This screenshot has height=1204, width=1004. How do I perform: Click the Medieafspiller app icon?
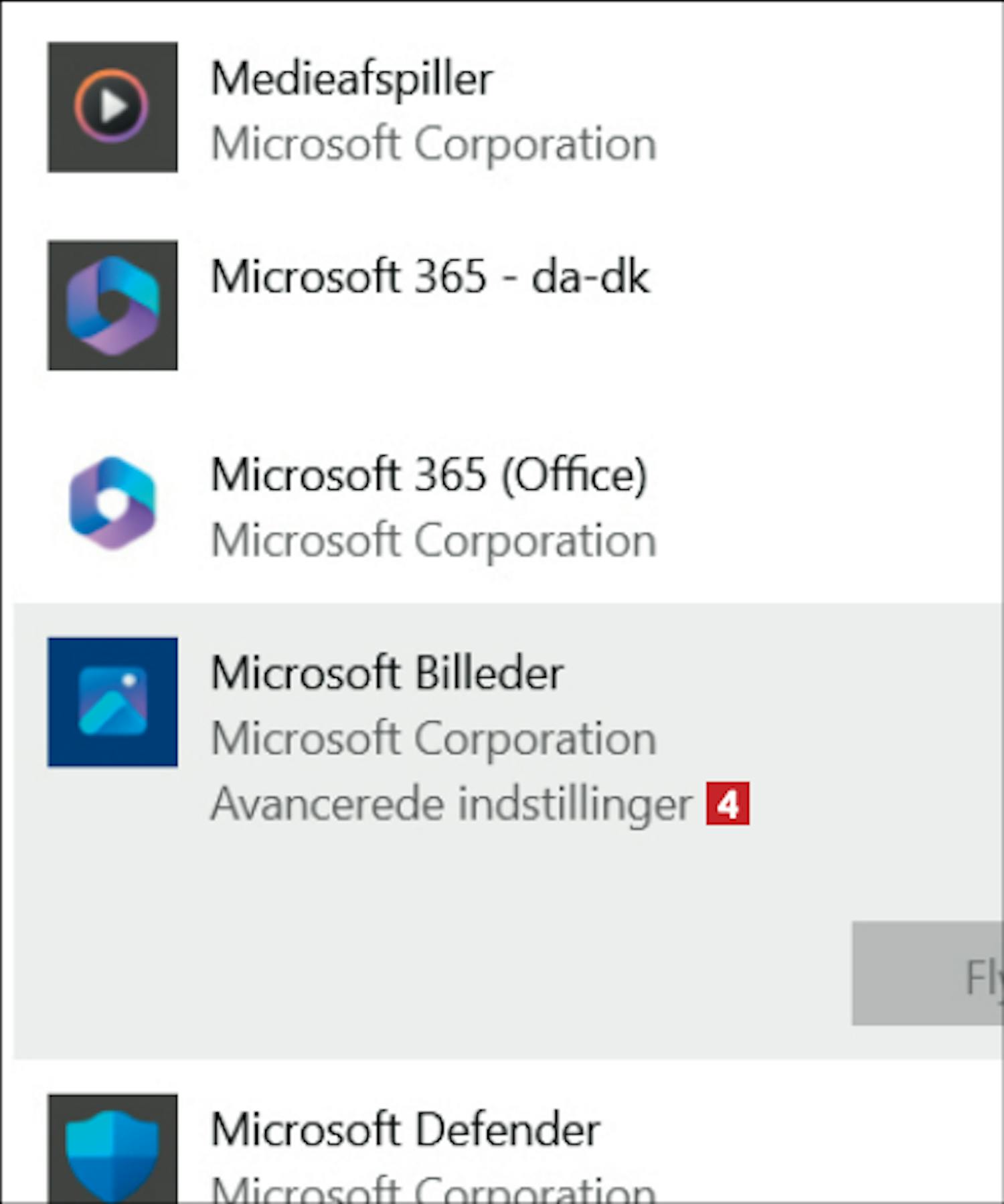click(x=112, y=107)
